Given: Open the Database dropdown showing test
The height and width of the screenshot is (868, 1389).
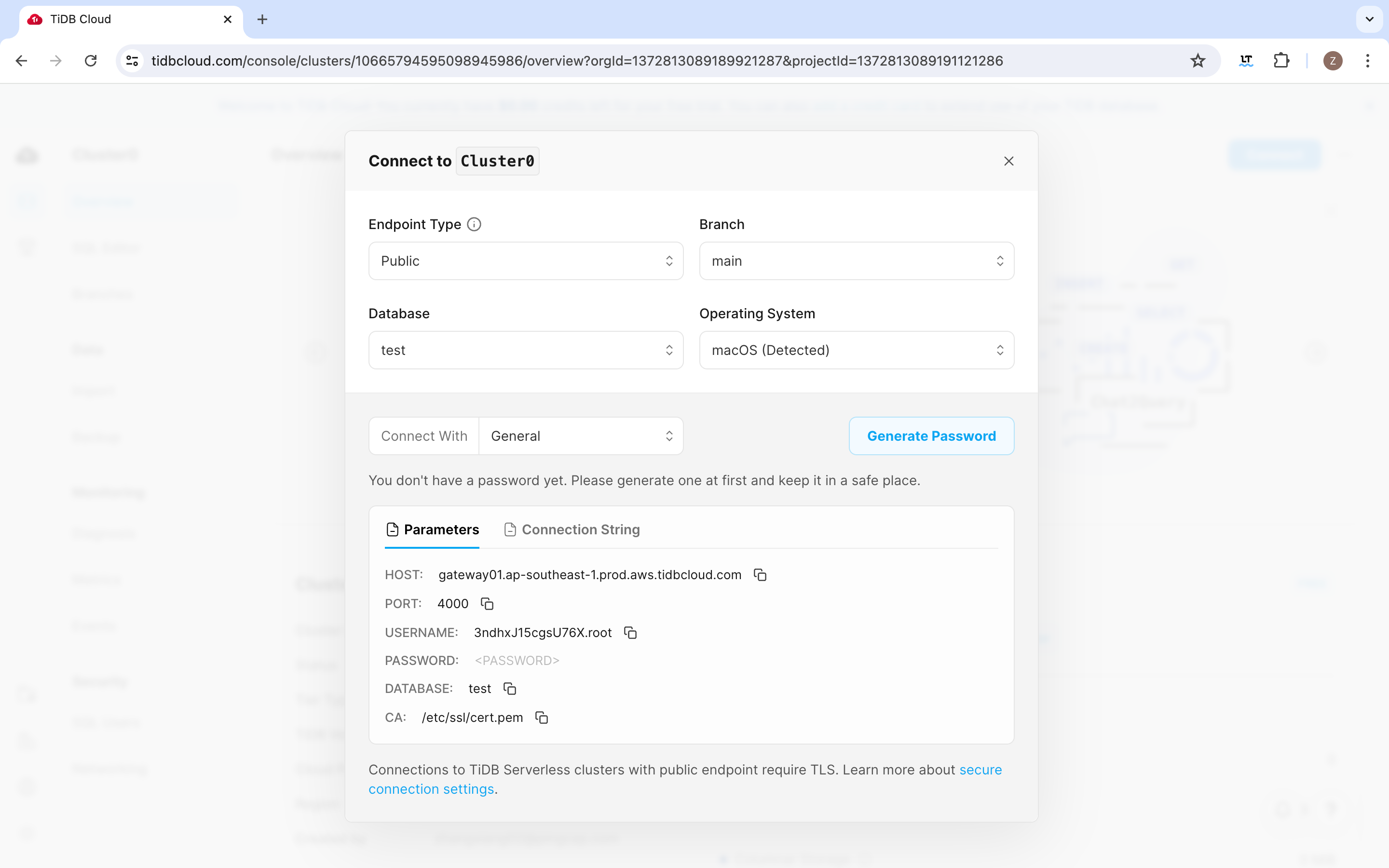Looking at the screenshot, I should [x=526, y=350].
